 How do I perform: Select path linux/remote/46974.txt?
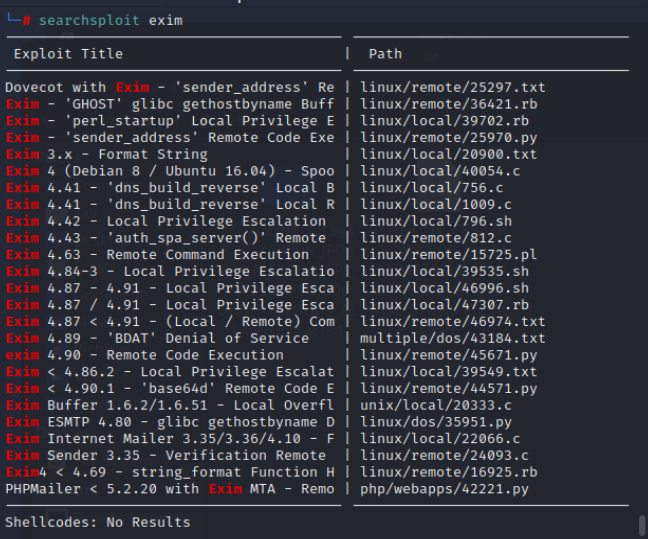pyautogui.click(x=453, y=322)
